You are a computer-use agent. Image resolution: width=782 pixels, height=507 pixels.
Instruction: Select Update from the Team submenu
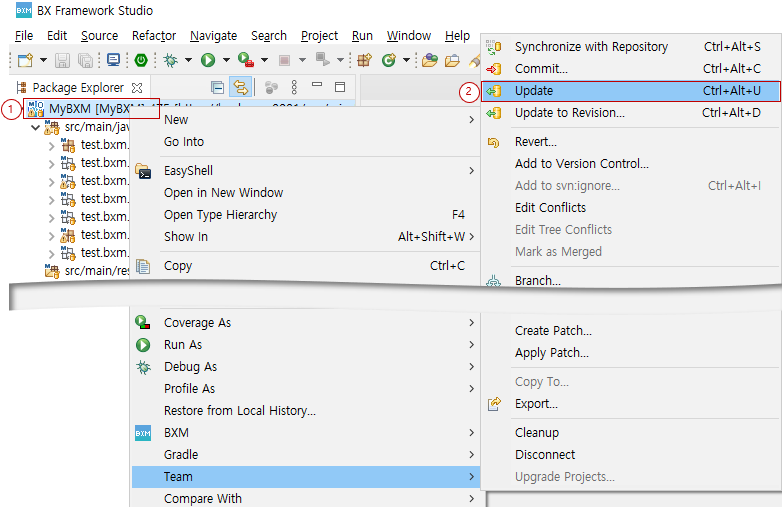coord(533,91)
